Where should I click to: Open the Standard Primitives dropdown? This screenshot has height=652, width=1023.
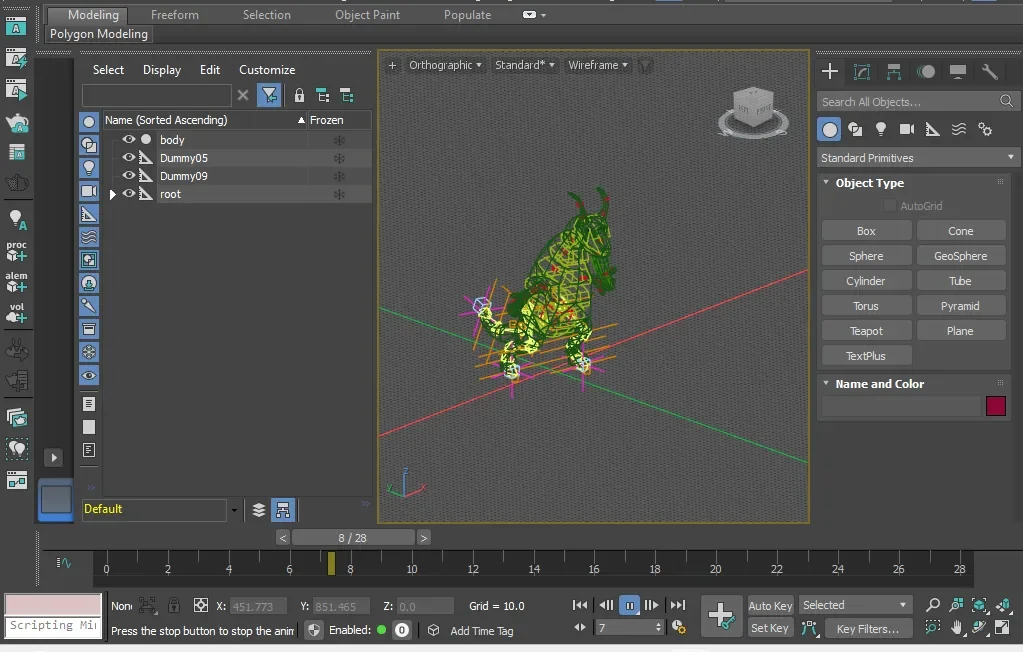tap(917, 157)
